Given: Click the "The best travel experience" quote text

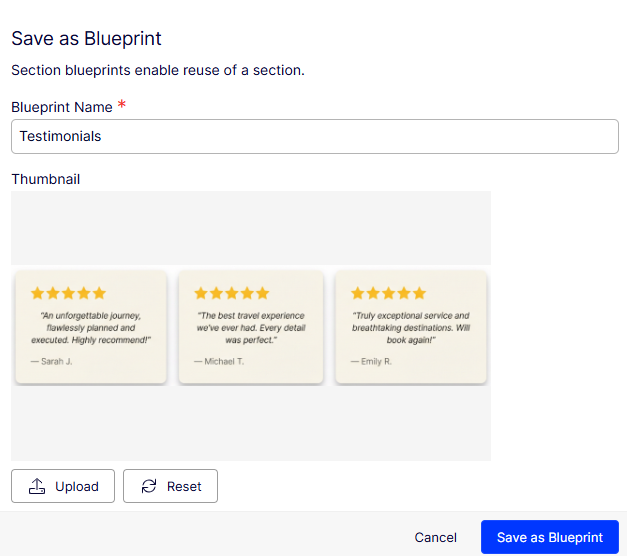Looking at the screenshot, I should (x=251, y=328).
